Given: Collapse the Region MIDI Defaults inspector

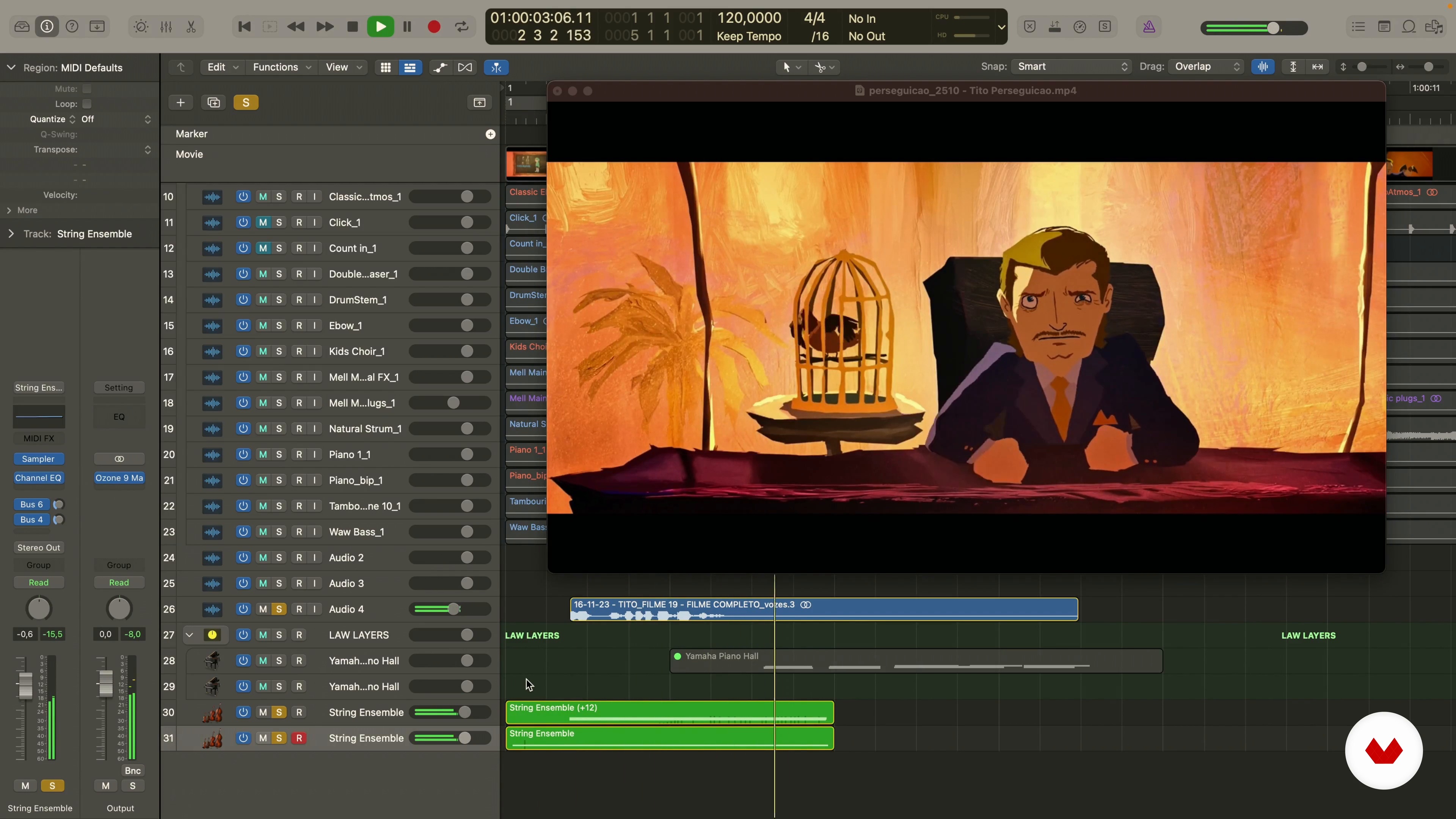Looking at the screenshot, I should tap(11, 68).
